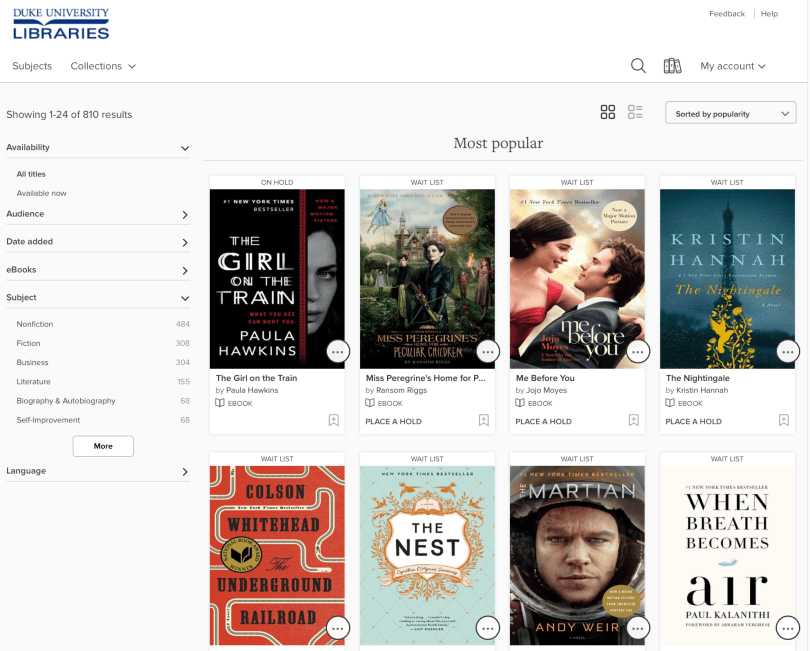The height and width of the screenshot is (651, 810).
Task: Open options menu on The Girl on the Train cover
Action: click(338, 351)
